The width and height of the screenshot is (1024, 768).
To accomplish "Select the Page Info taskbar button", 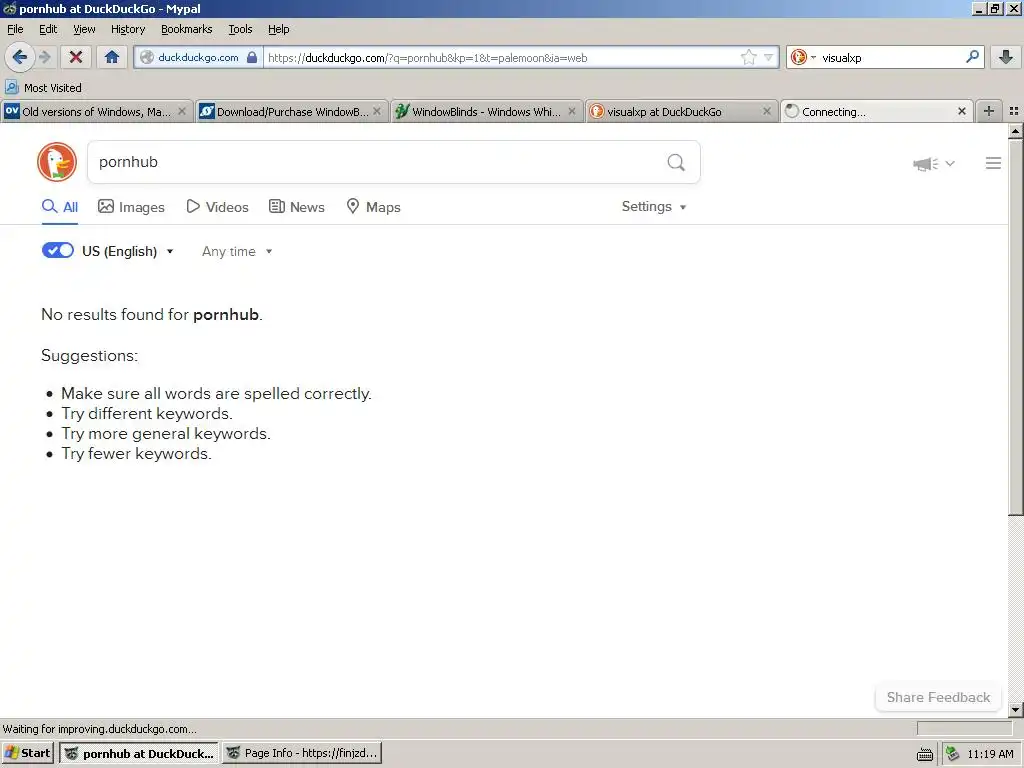I will tap(302, 753).
